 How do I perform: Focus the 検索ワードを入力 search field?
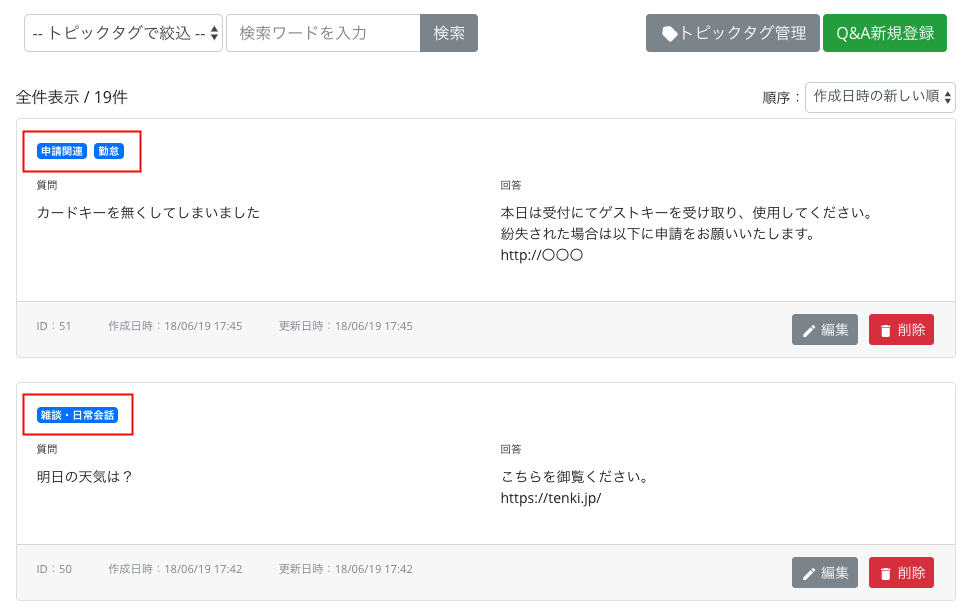[323, 33]
